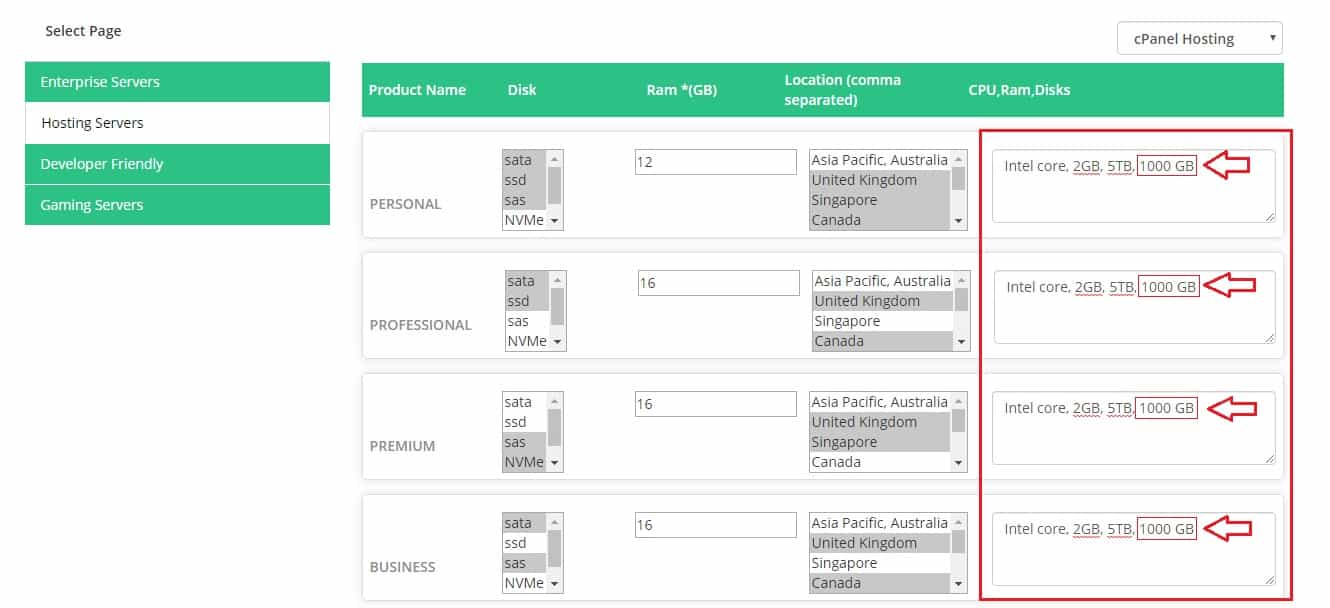Click the PROFESSIONAL Ram input field

718,283
